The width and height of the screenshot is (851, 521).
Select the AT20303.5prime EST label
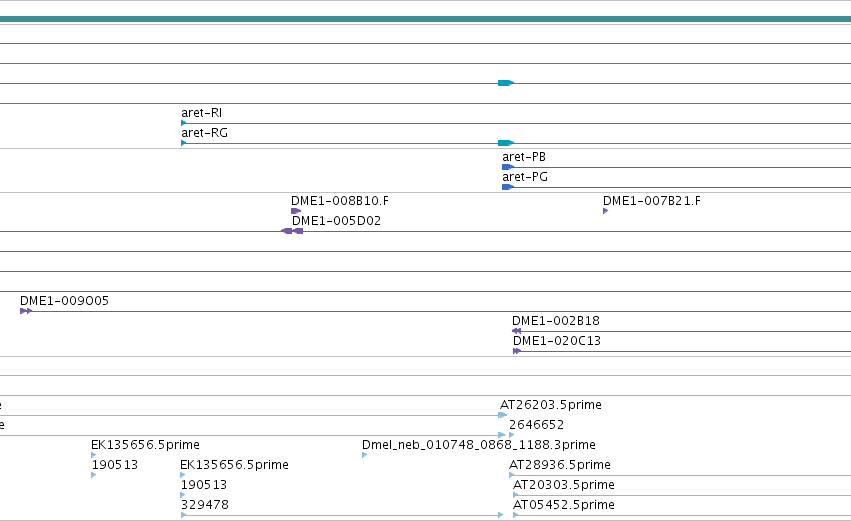tap(564, 485)
